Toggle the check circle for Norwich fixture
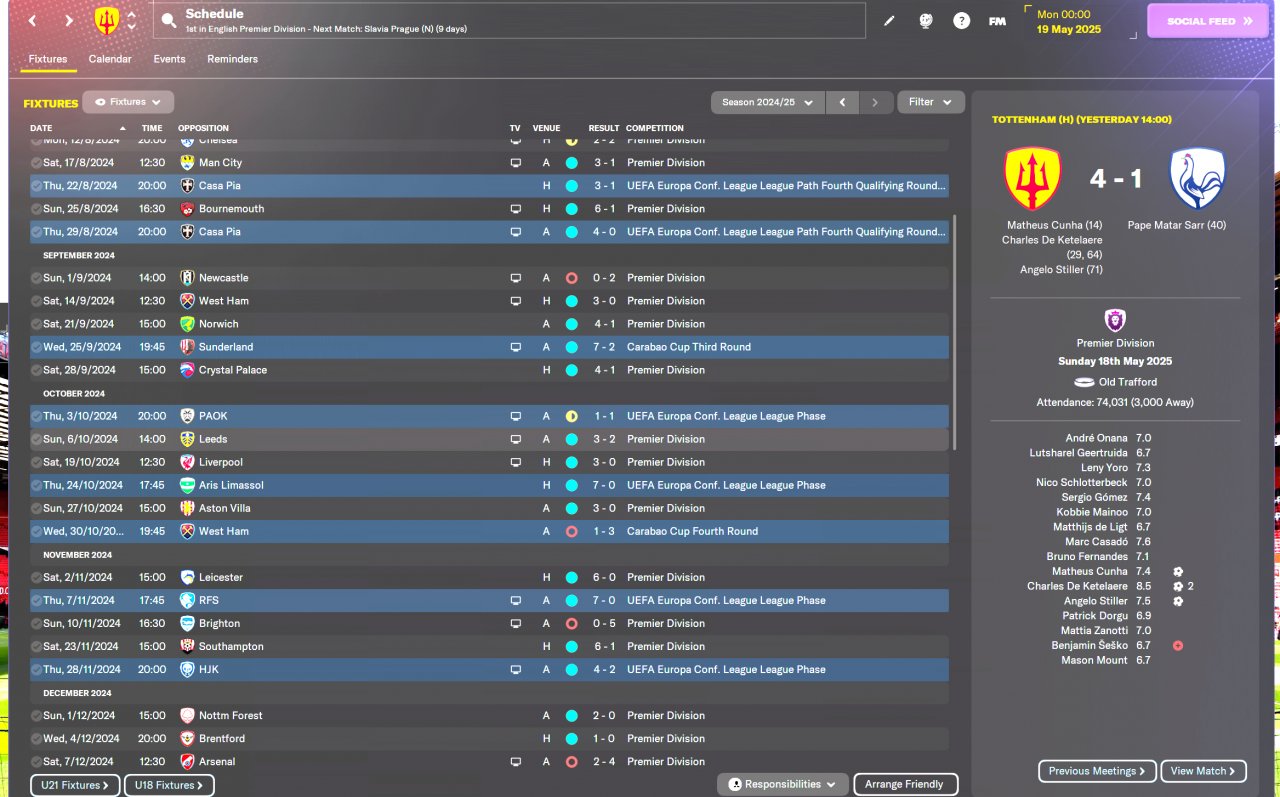The height and width of the screenshot is (797, 1280). point(36,324)
